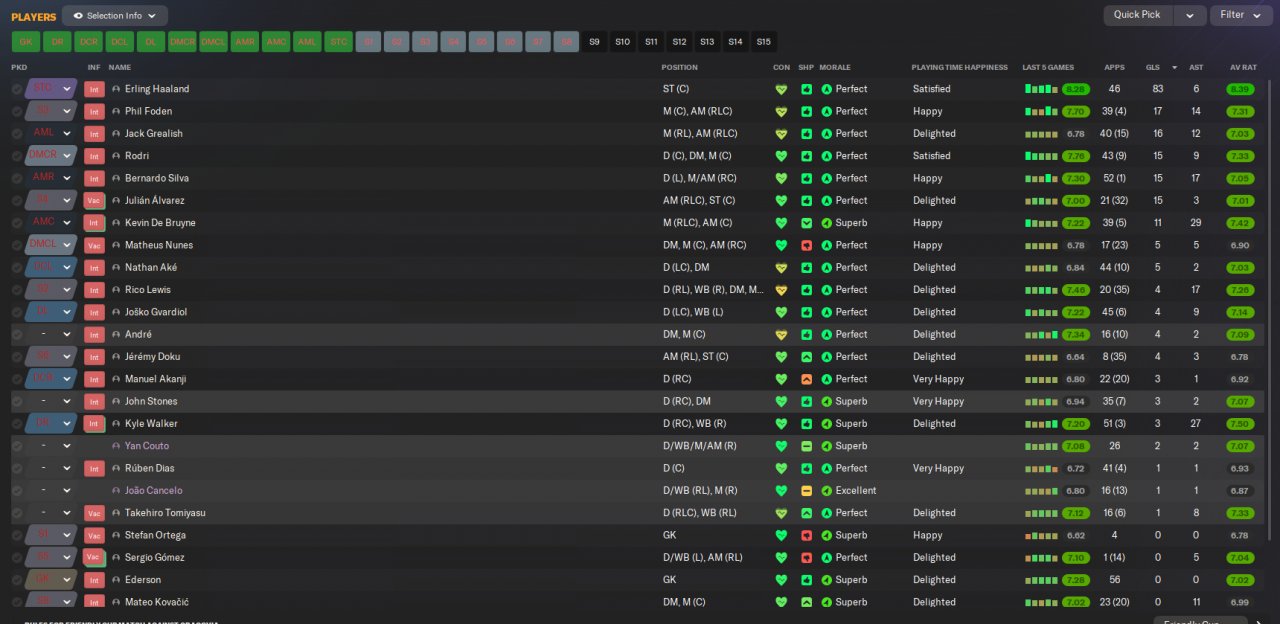This screenshot has height=624, width=1280.
Task: Click Erling Haaland's Int status icon
Action: coord(94,89)
